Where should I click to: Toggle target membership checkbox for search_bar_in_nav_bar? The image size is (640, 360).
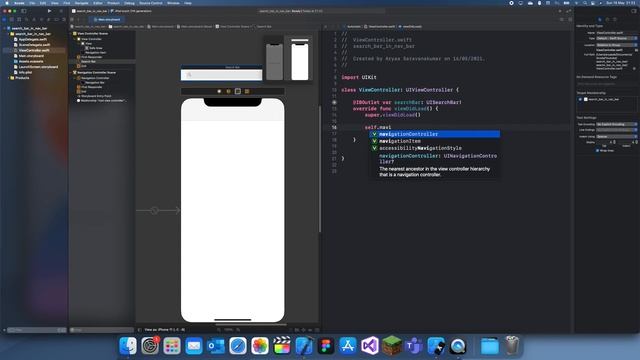tap(580, 99)
